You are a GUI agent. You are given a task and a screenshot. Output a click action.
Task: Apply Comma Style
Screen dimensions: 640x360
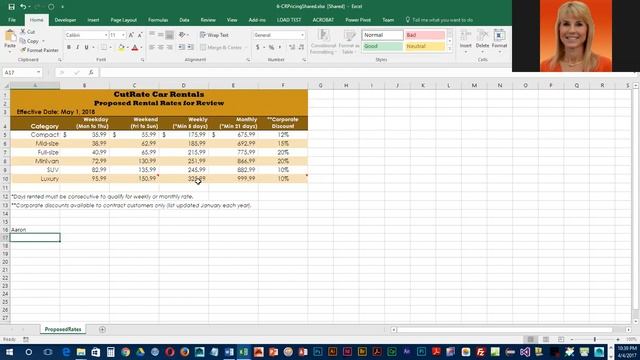[x=280, y=47]
